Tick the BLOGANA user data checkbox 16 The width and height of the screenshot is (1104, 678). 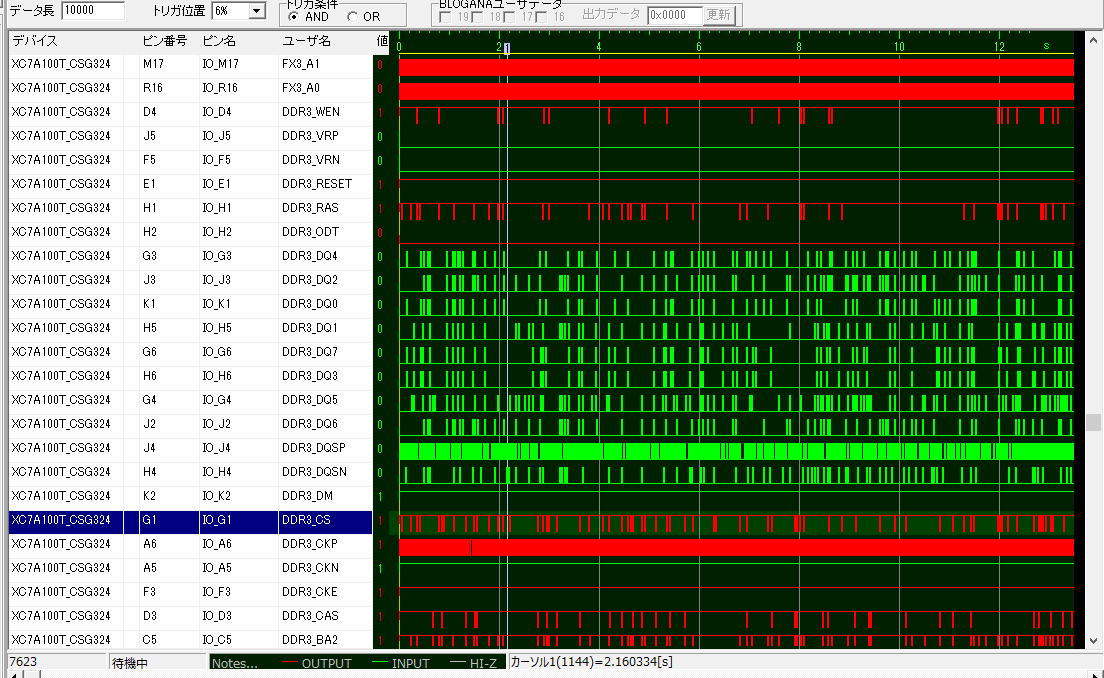pyautogui.click(x=542, y=16)
